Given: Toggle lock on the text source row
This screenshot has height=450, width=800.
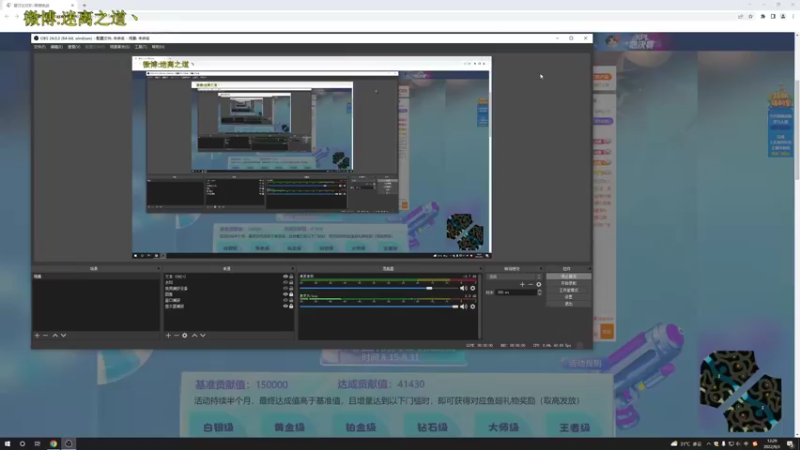Looking at the screenshot, I should click(291, 277).
